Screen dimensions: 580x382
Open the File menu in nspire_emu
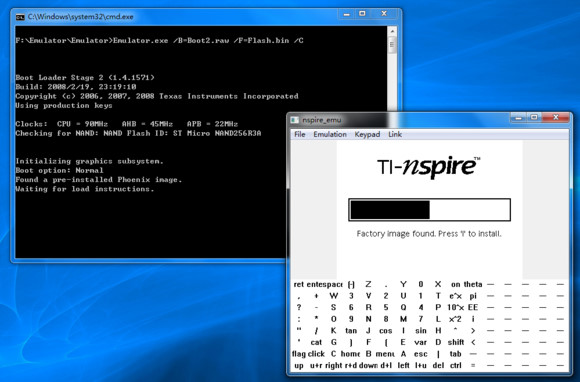coord(300,135)
